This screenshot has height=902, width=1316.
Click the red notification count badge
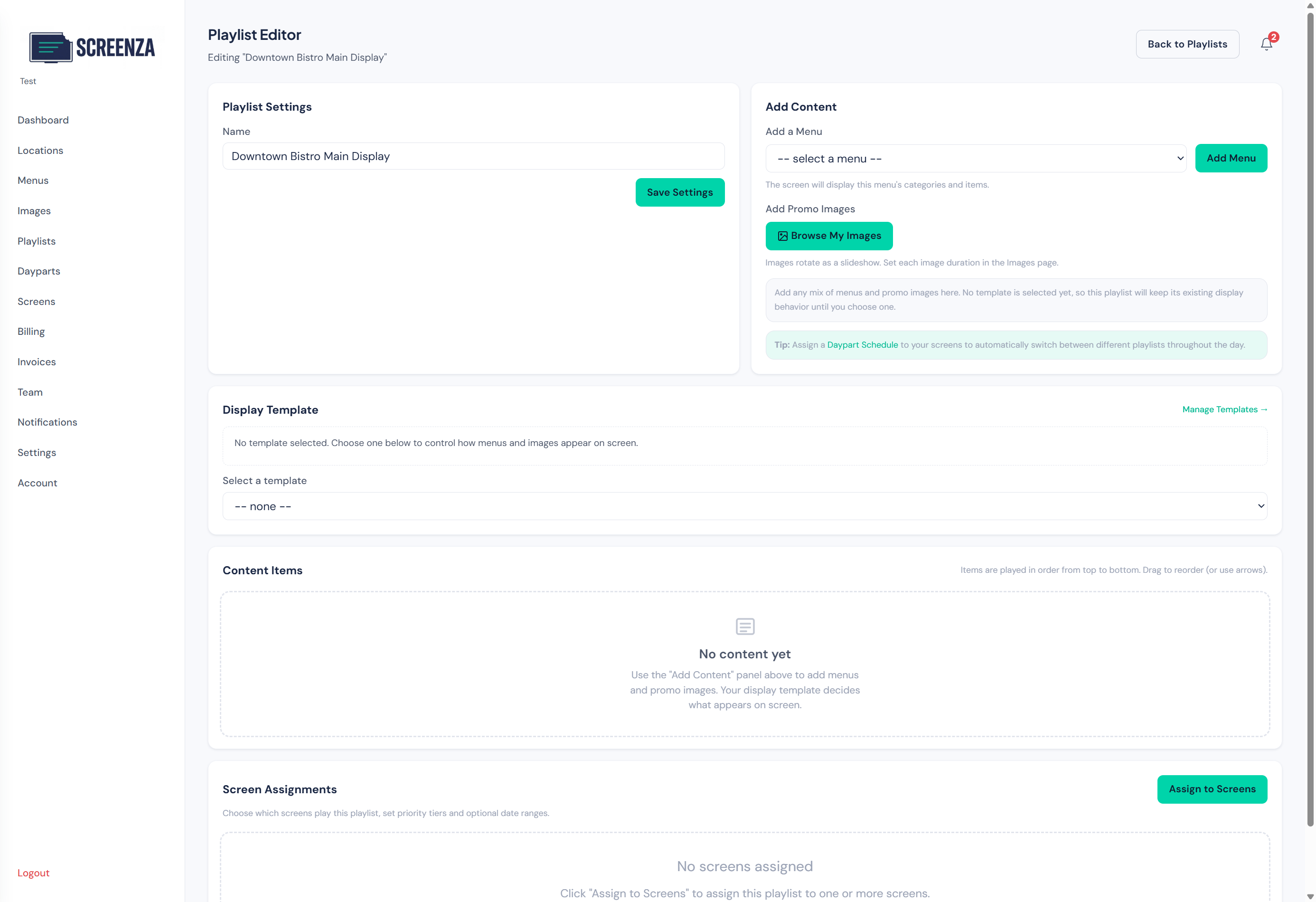pyautogui.click(x=1274, y=37)
